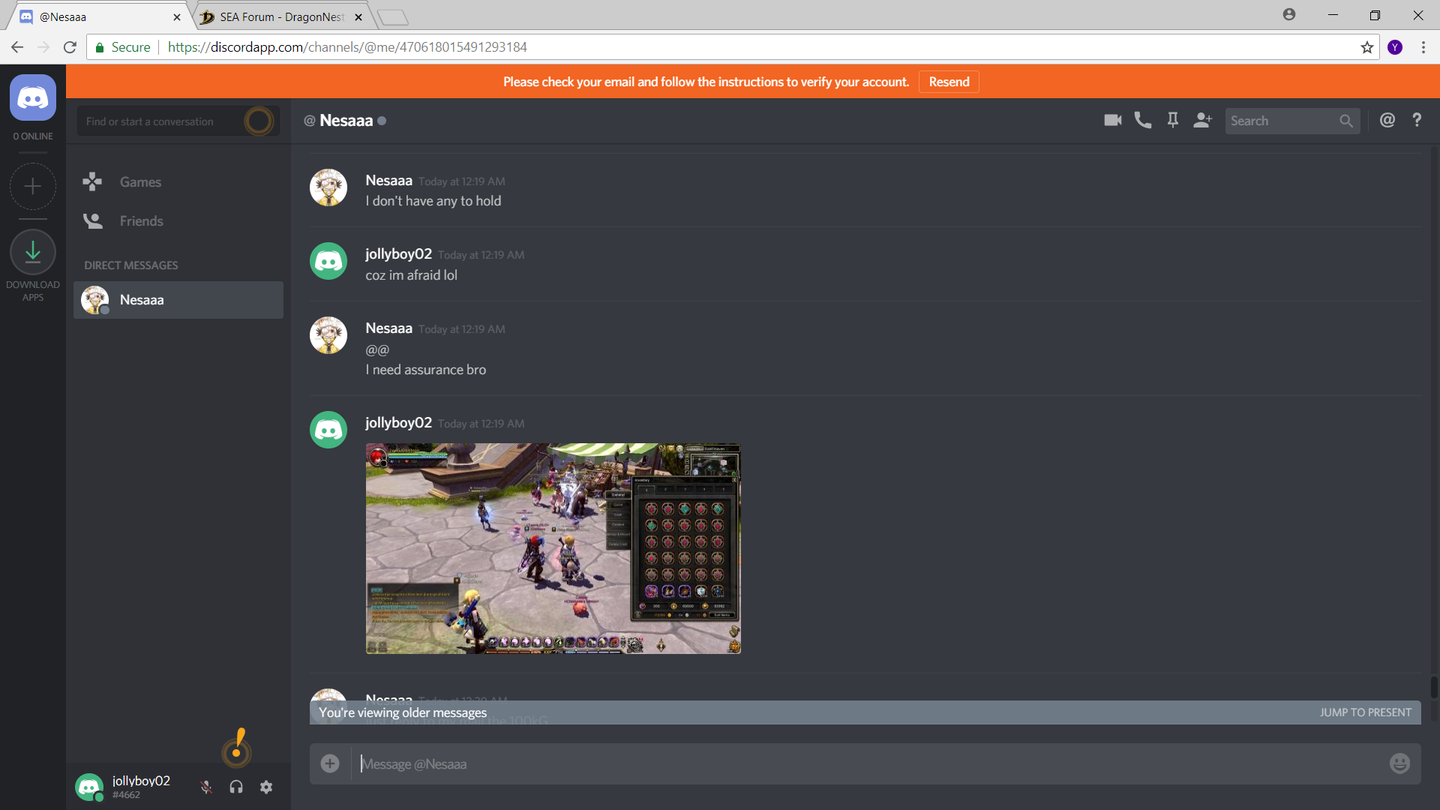Screen dimensions: 1440x810
Task: Open Discord home via the logo icon
Action: pyautogui.click(x=33, y=98)
